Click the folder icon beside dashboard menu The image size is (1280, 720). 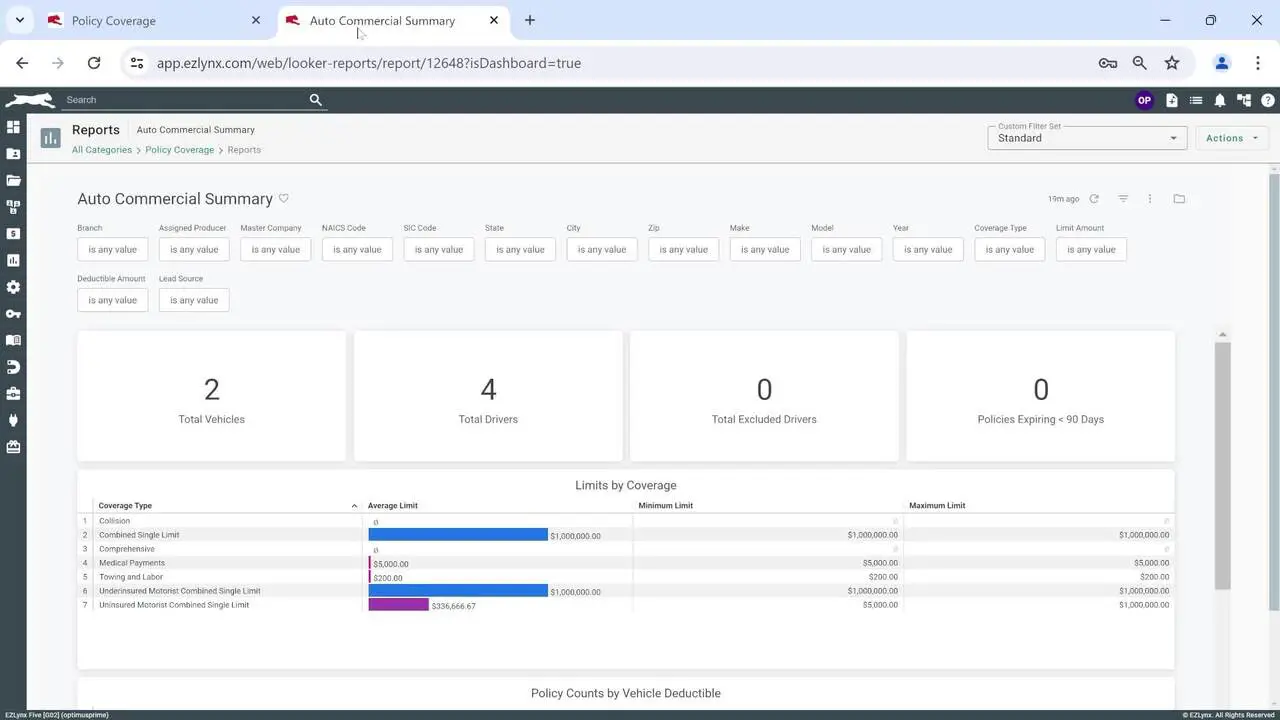[x=1179, y=199]
